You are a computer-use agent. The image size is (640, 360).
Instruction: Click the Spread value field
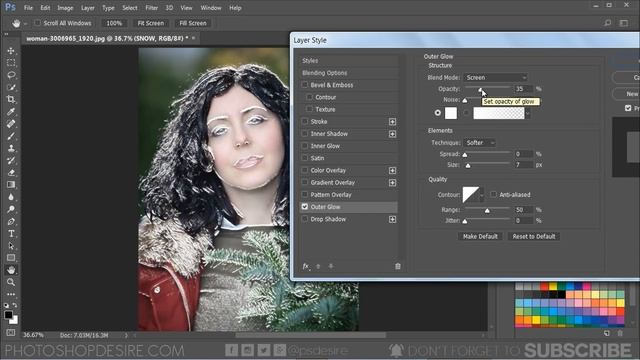click(524, 154)
